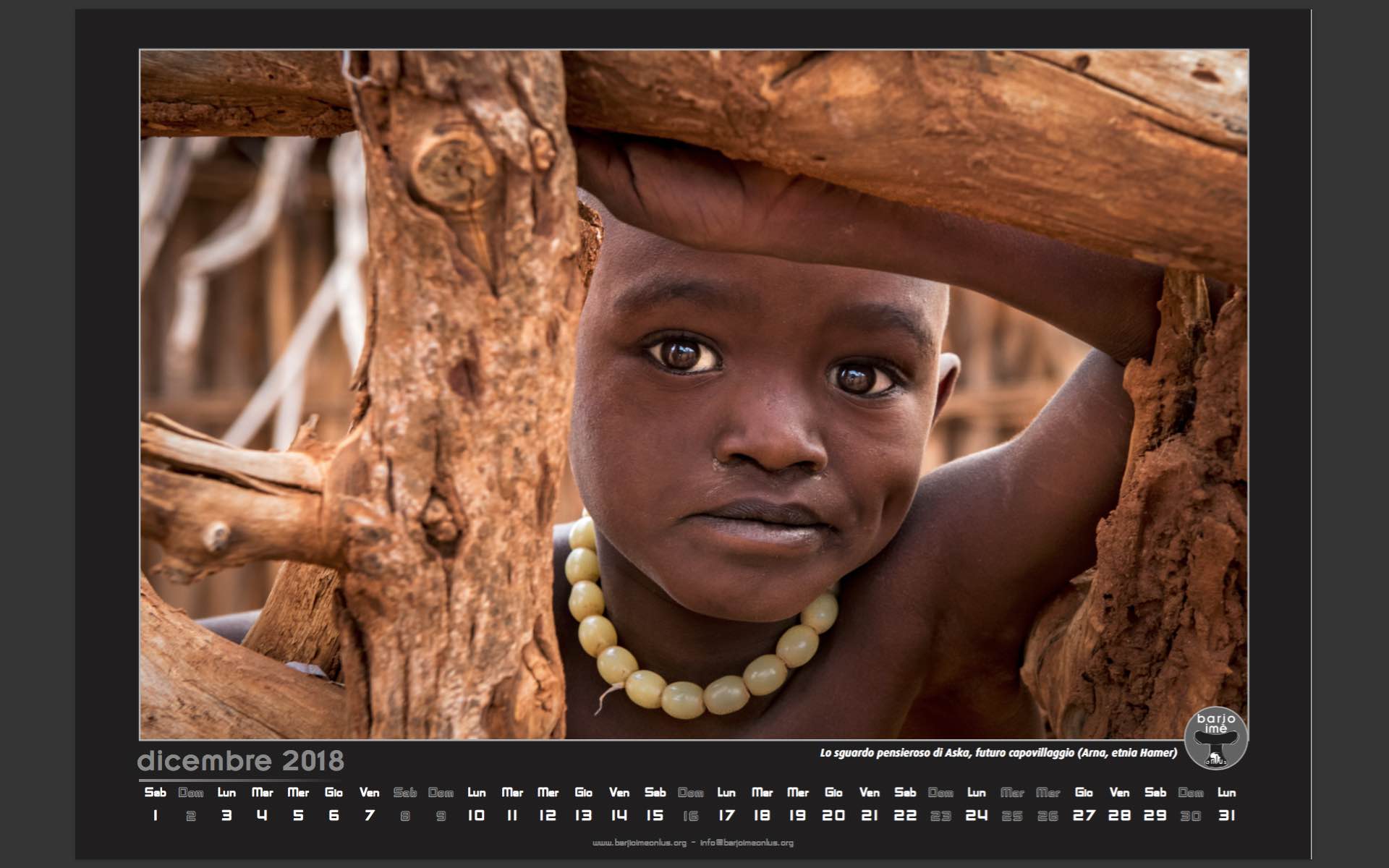Image resolution: width=1389 pixels, height=868 pixels.
Task: Click the Italian photo caption about Aska
Action: [x=998, y=753]
